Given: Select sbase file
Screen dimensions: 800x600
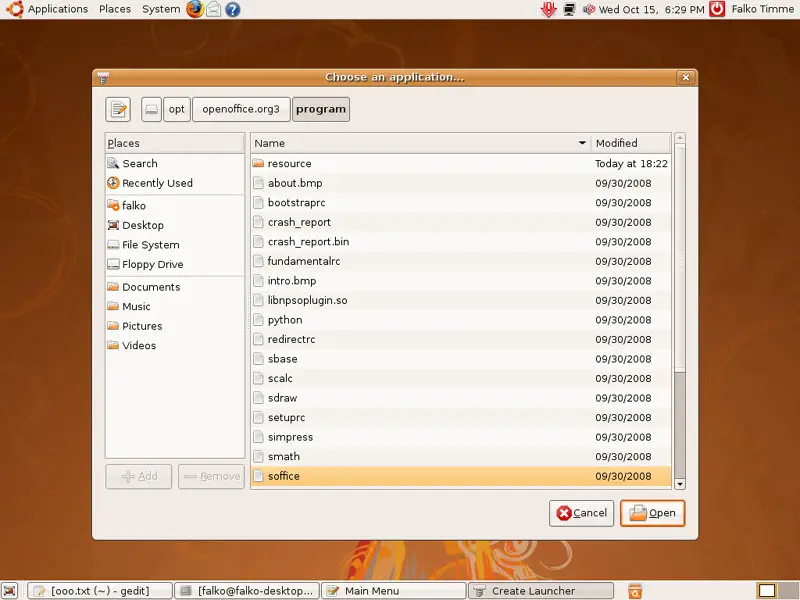Looking at the screenshot, I should point(461,359).
